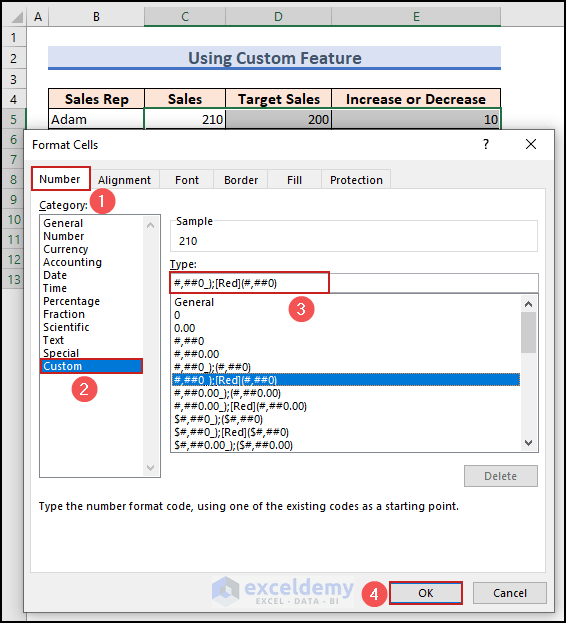Select row 13 header in the worksheet

[14, 279]
